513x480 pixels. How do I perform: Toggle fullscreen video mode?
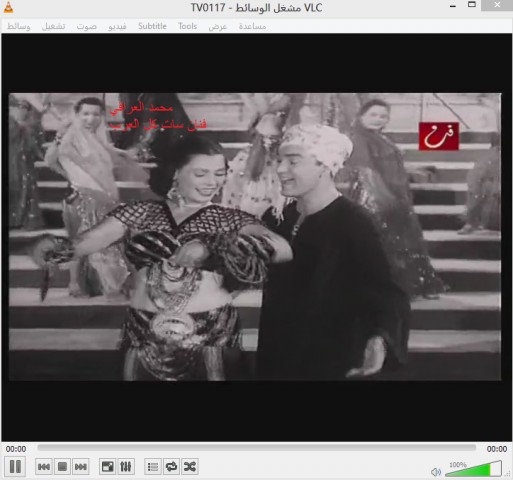(x=107, y=466)
